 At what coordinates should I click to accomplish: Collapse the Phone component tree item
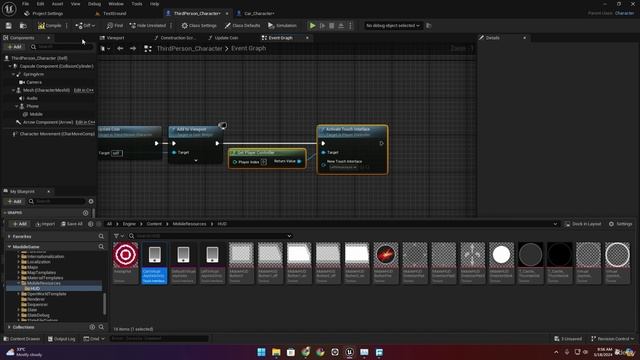tap(17, 106)
